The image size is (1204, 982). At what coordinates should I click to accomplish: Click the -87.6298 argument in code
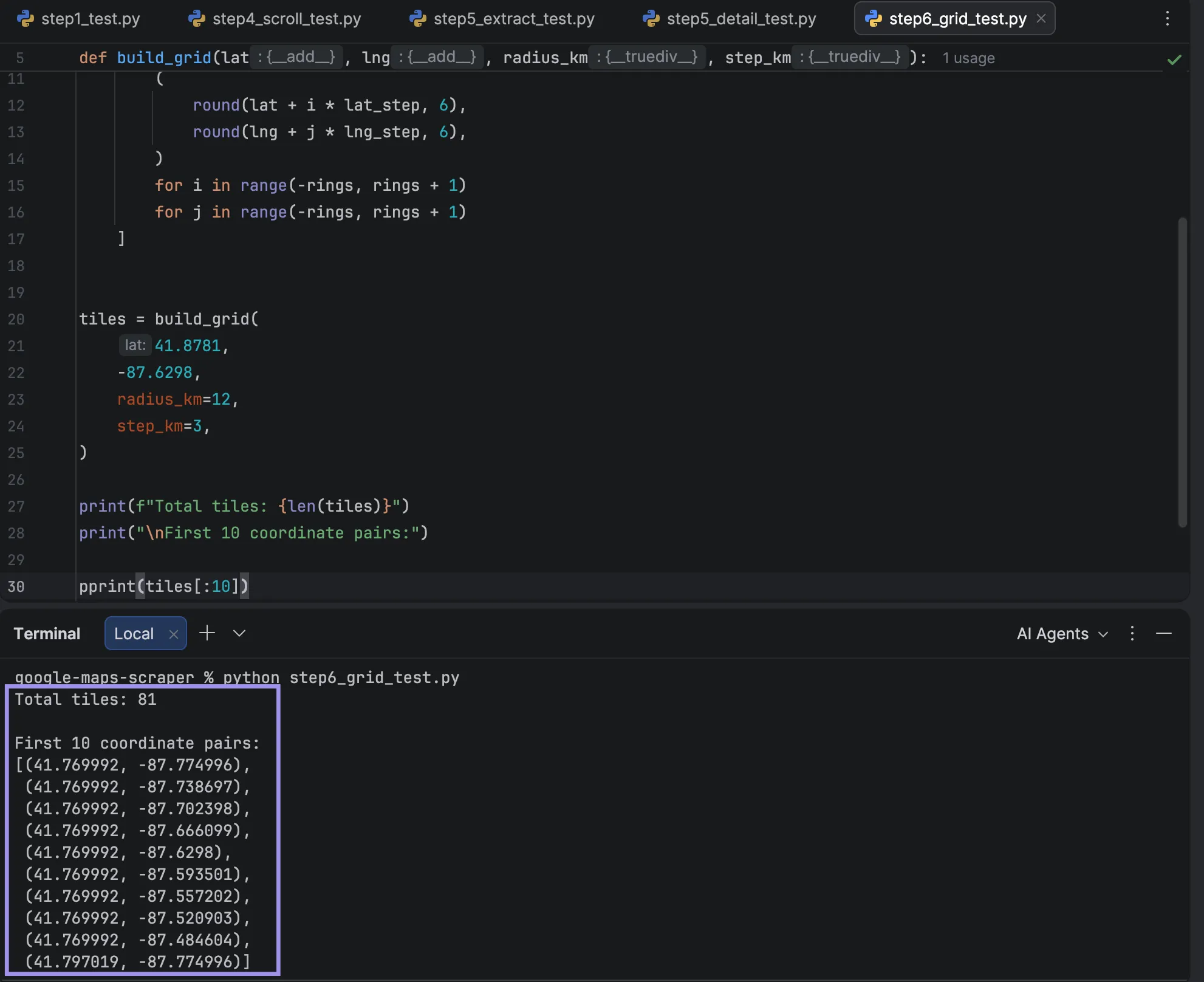click(x=155, y=373)
